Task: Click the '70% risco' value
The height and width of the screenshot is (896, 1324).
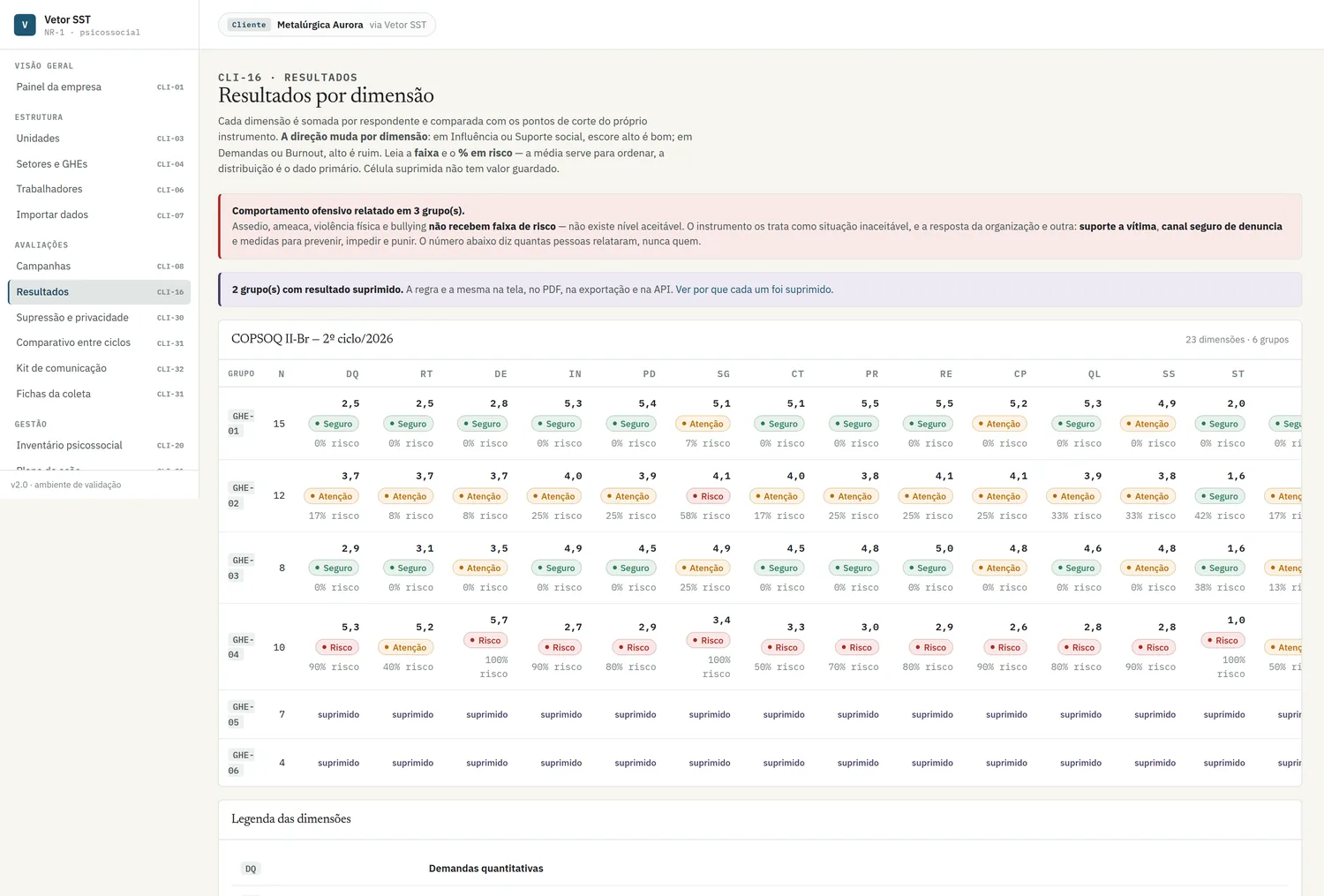Action: click(853, 666)
